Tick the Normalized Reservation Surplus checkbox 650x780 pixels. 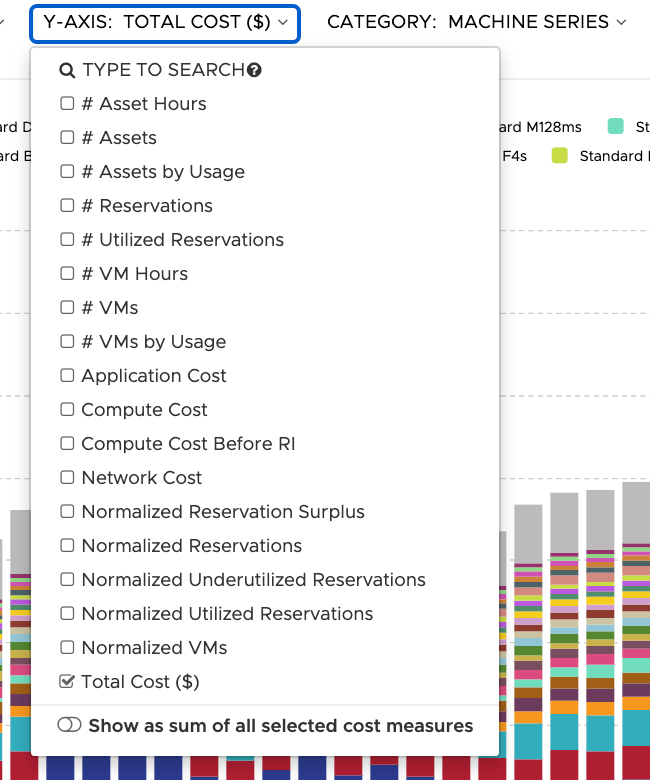(x=67, y=512)
